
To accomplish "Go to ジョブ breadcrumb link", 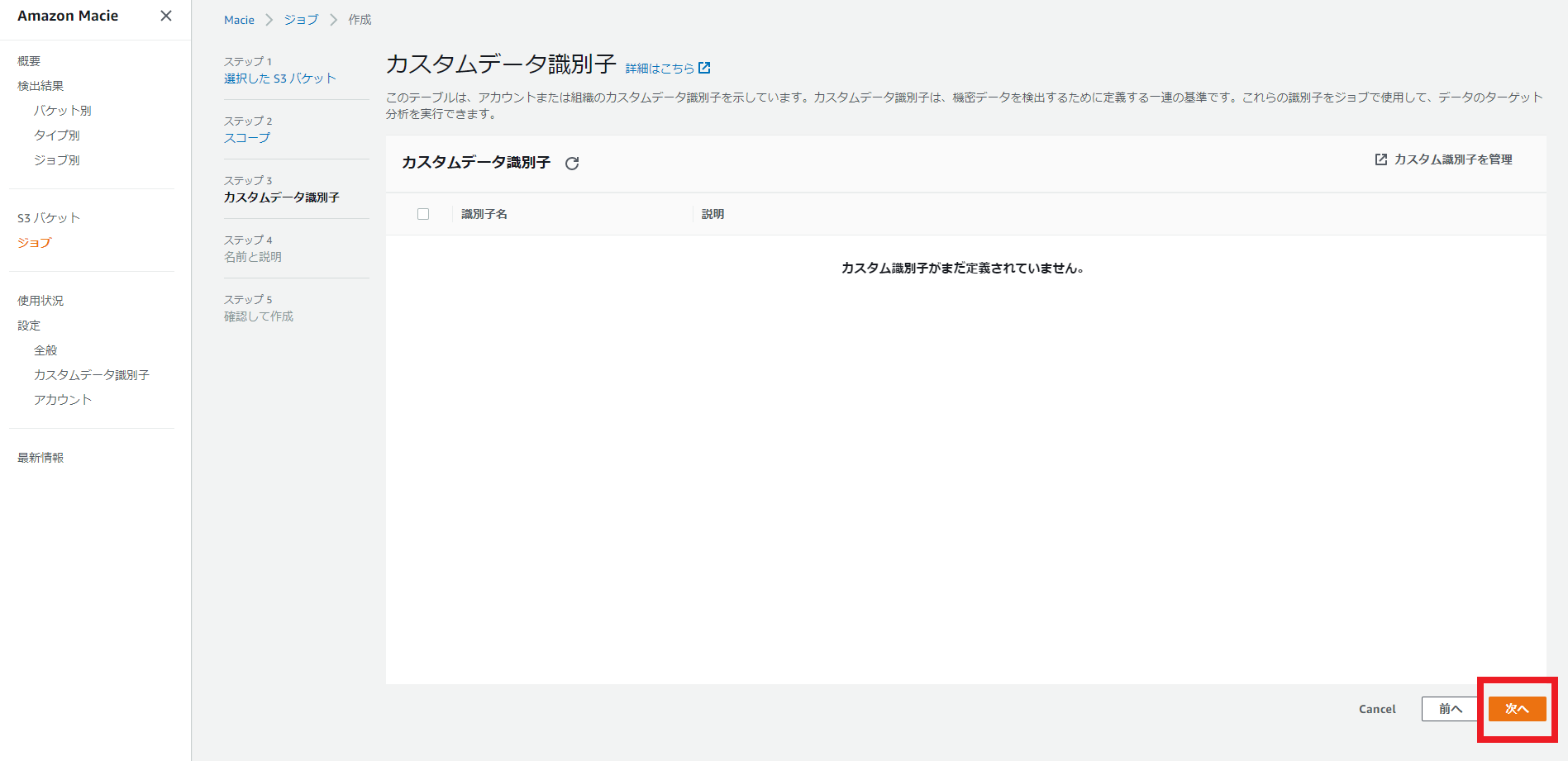I will coord(301,20).
